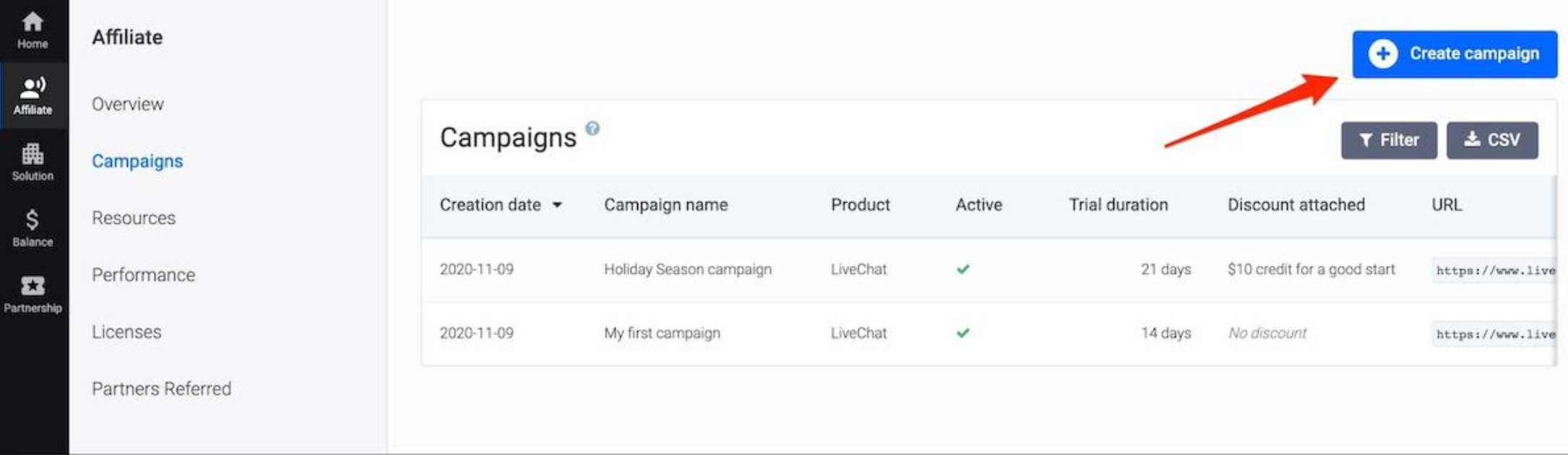Toggle Active status for Holiday Season campaign

[962, 269]
